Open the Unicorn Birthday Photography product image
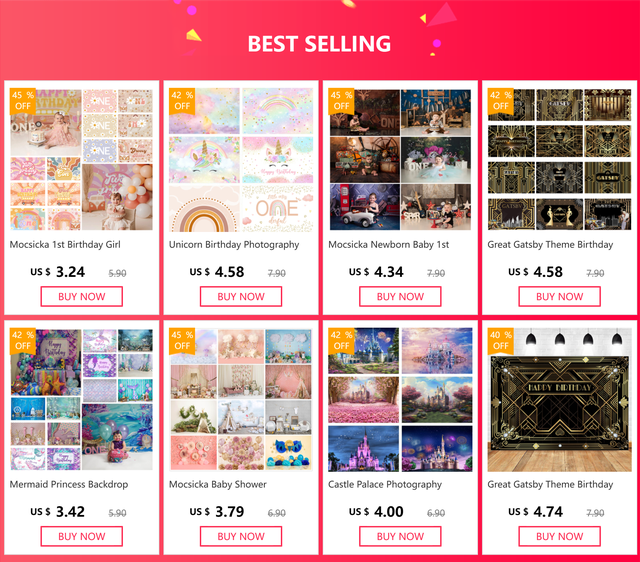The height and width of the screenshot is (562, 640). click(241, 160)
